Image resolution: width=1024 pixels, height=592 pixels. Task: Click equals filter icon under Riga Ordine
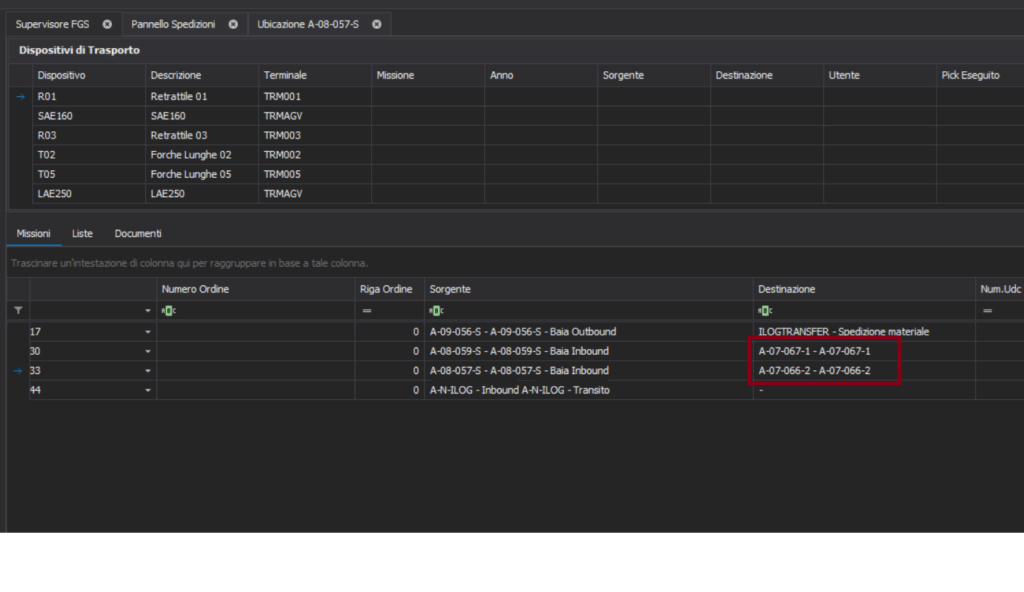(x=366, y=311)
